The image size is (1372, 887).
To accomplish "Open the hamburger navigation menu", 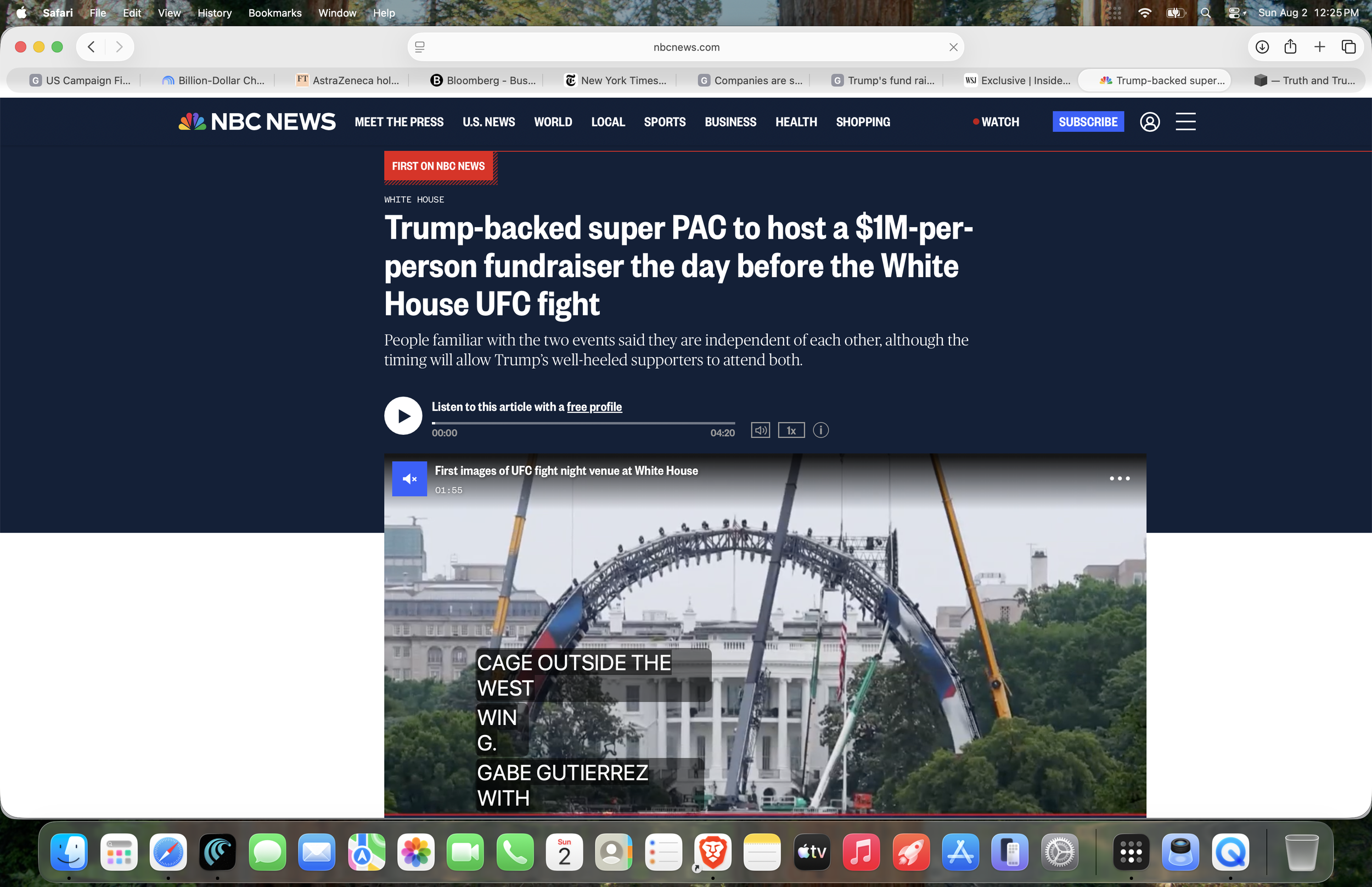I will (1185, 121).
